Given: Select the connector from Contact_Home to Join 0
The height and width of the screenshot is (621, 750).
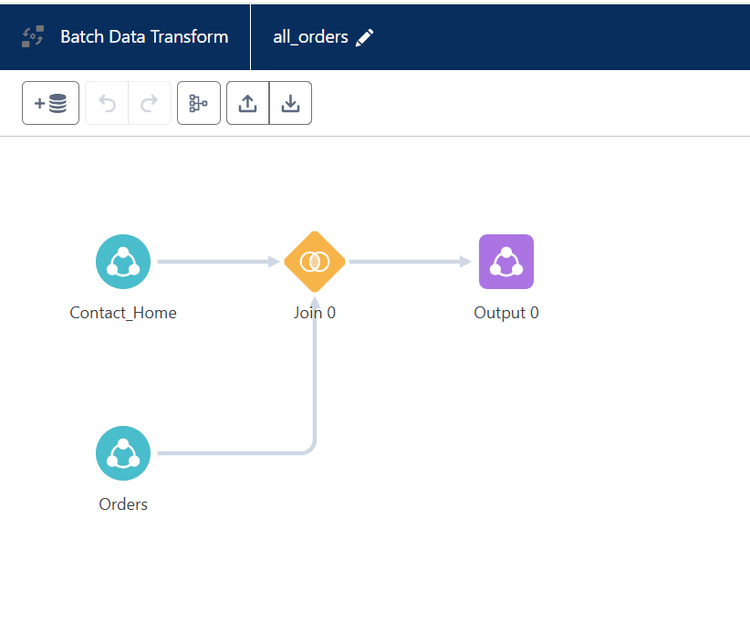Looking at the screenshot, I should (215, 262).
